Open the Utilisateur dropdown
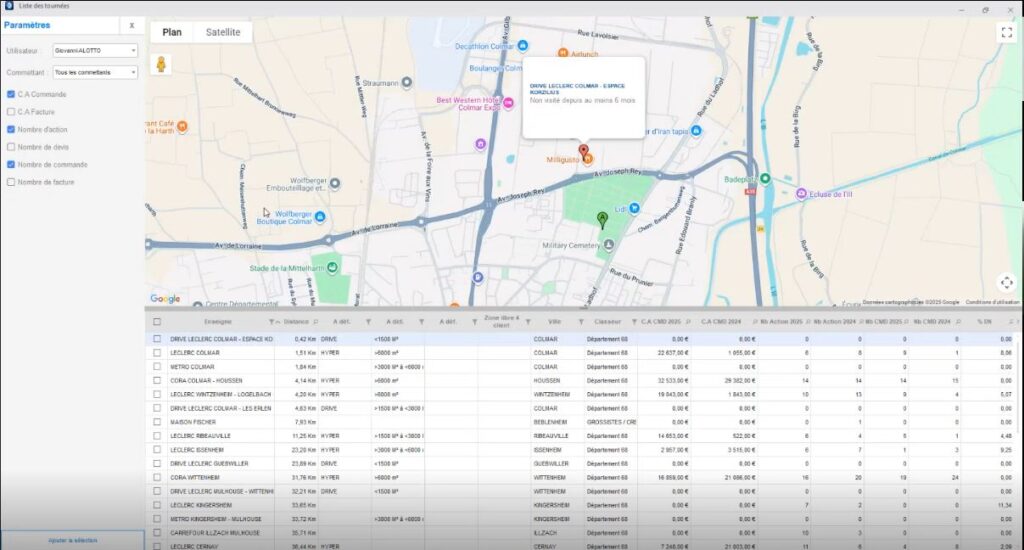This screenshot has height=550, width=1024. (96, 50)
